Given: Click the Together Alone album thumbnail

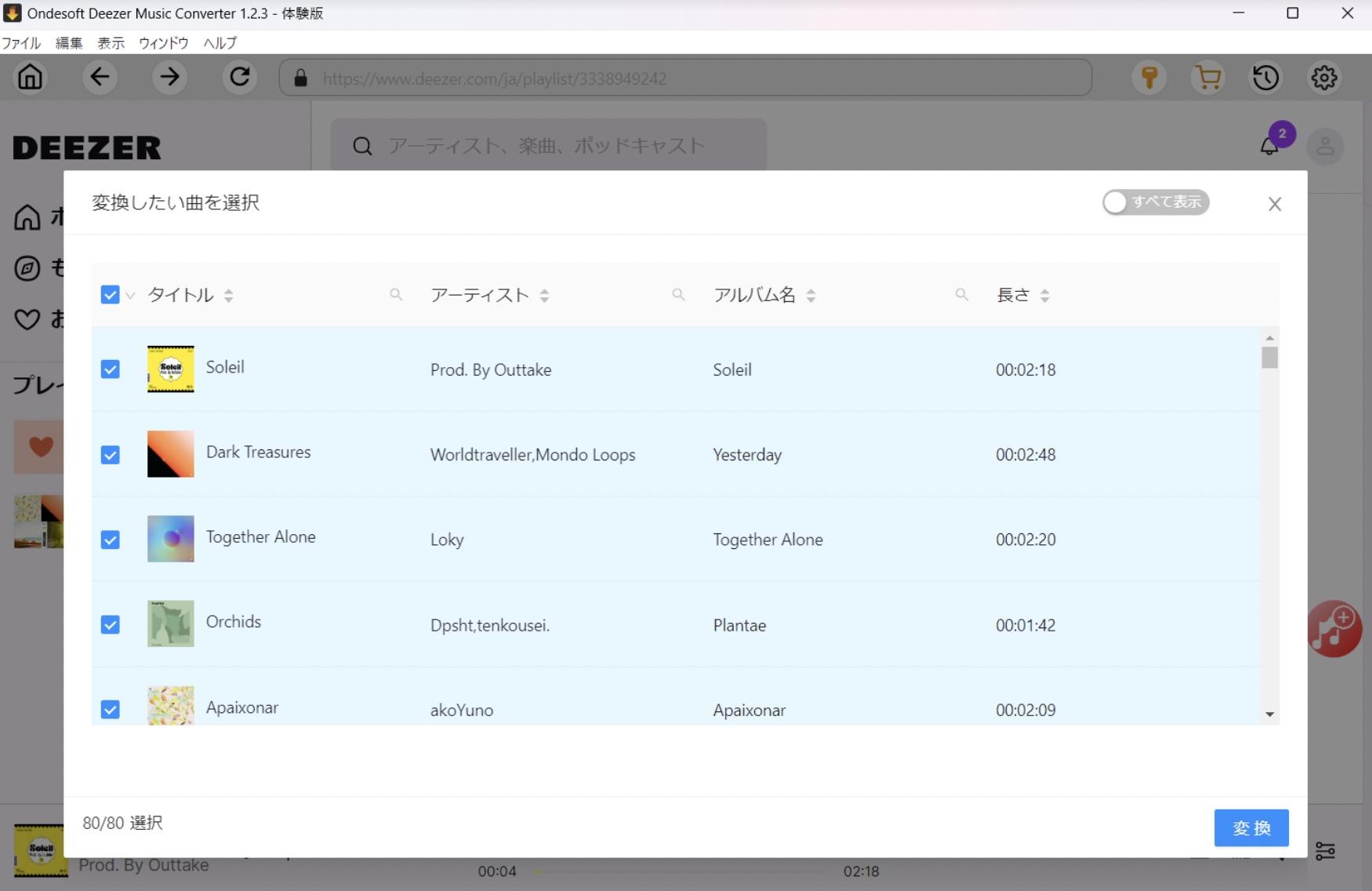Looking at the screenshot, I should (170, 538).
